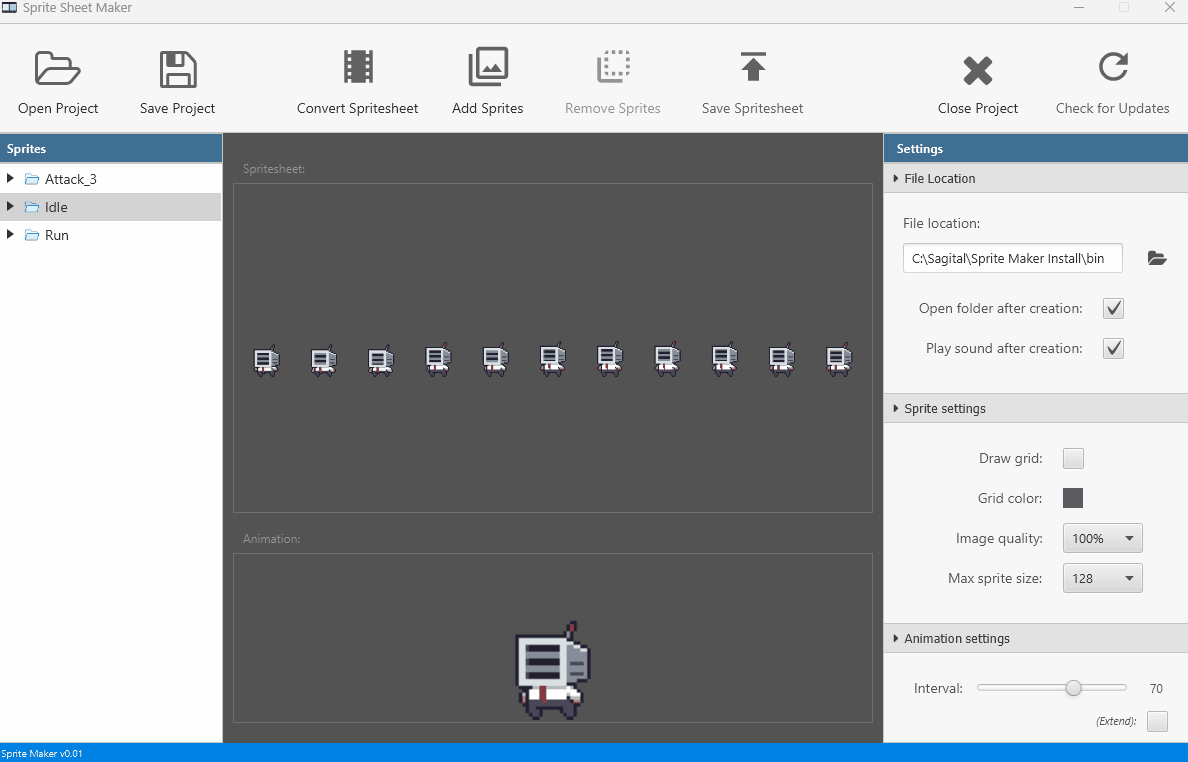Screen dimensions: 1188x762
Task: Click the Idle folder icon in Sprites
Action: tap(31, 207)
